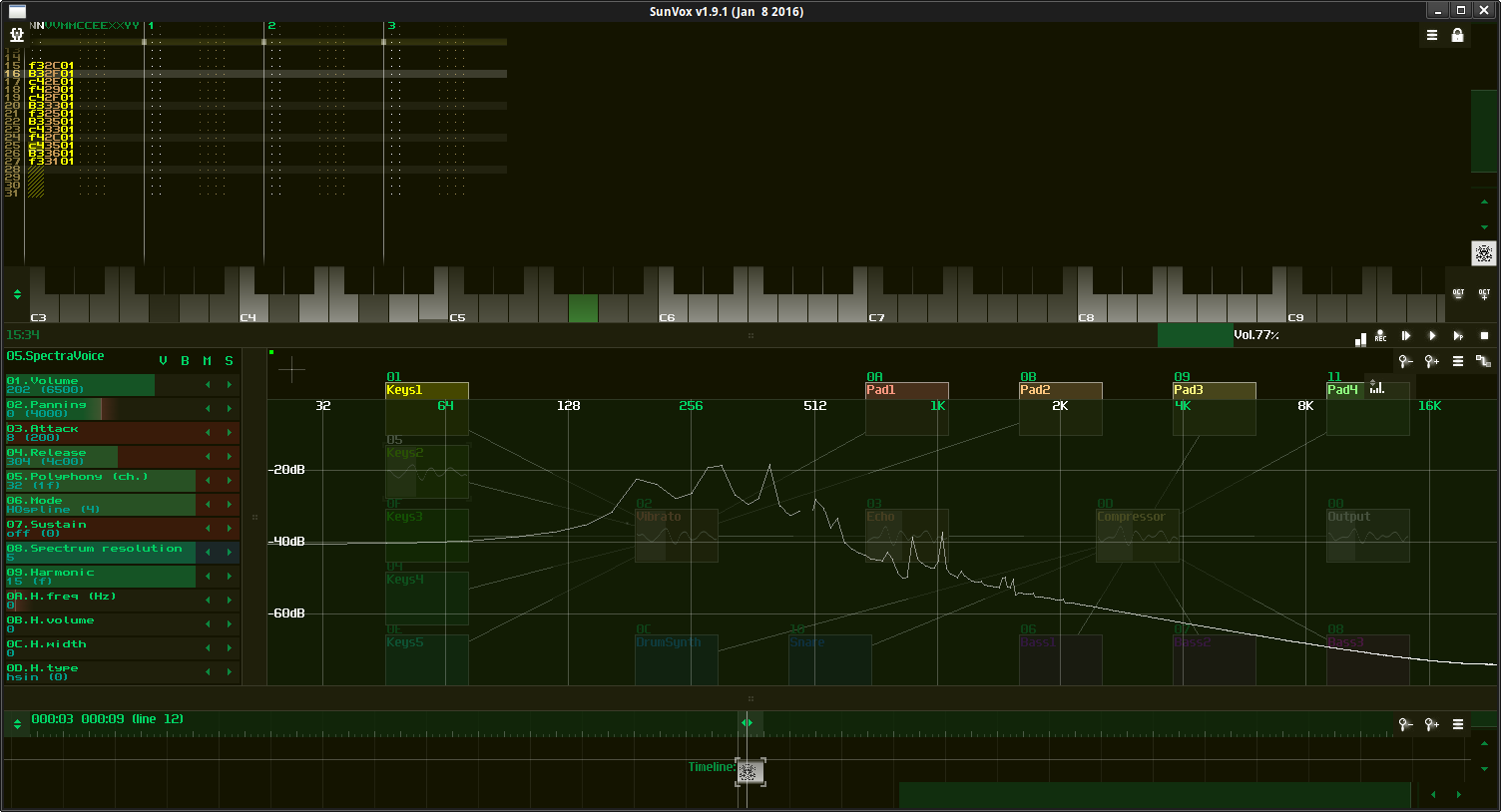Toggle Bypass B for SpectraVoice
This screenshot has height=812, width=1501.
coord(185,361)
